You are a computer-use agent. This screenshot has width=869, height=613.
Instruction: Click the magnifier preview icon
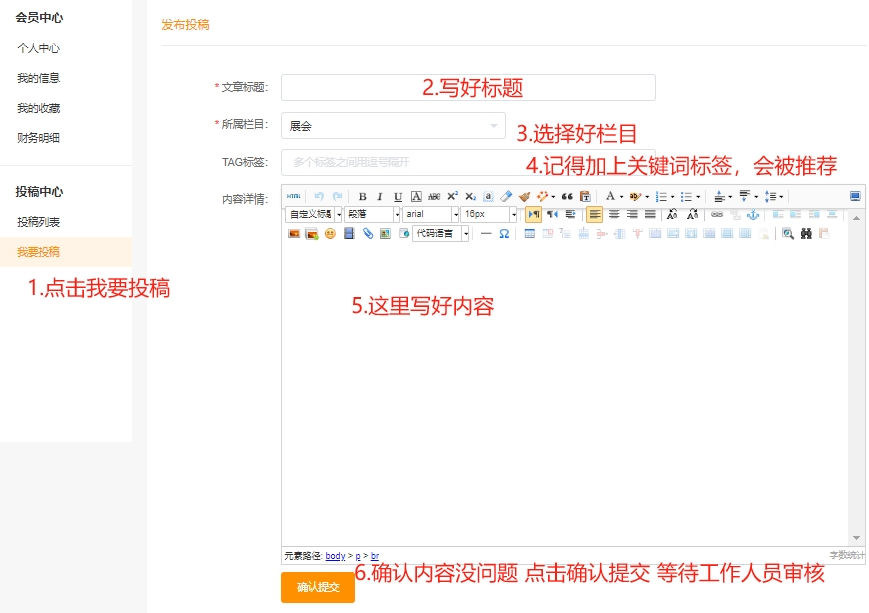(x=788, y=234)
